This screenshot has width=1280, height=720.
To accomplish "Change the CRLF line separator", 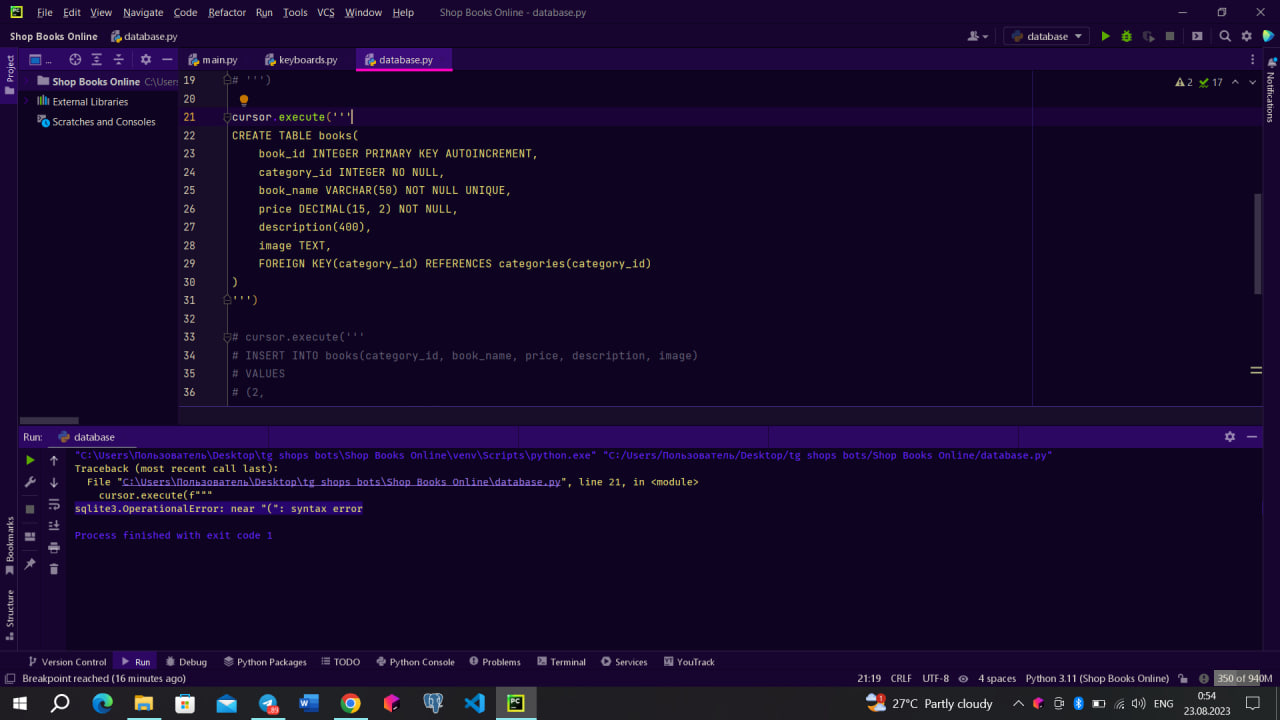I will click(x=900, y=678).
